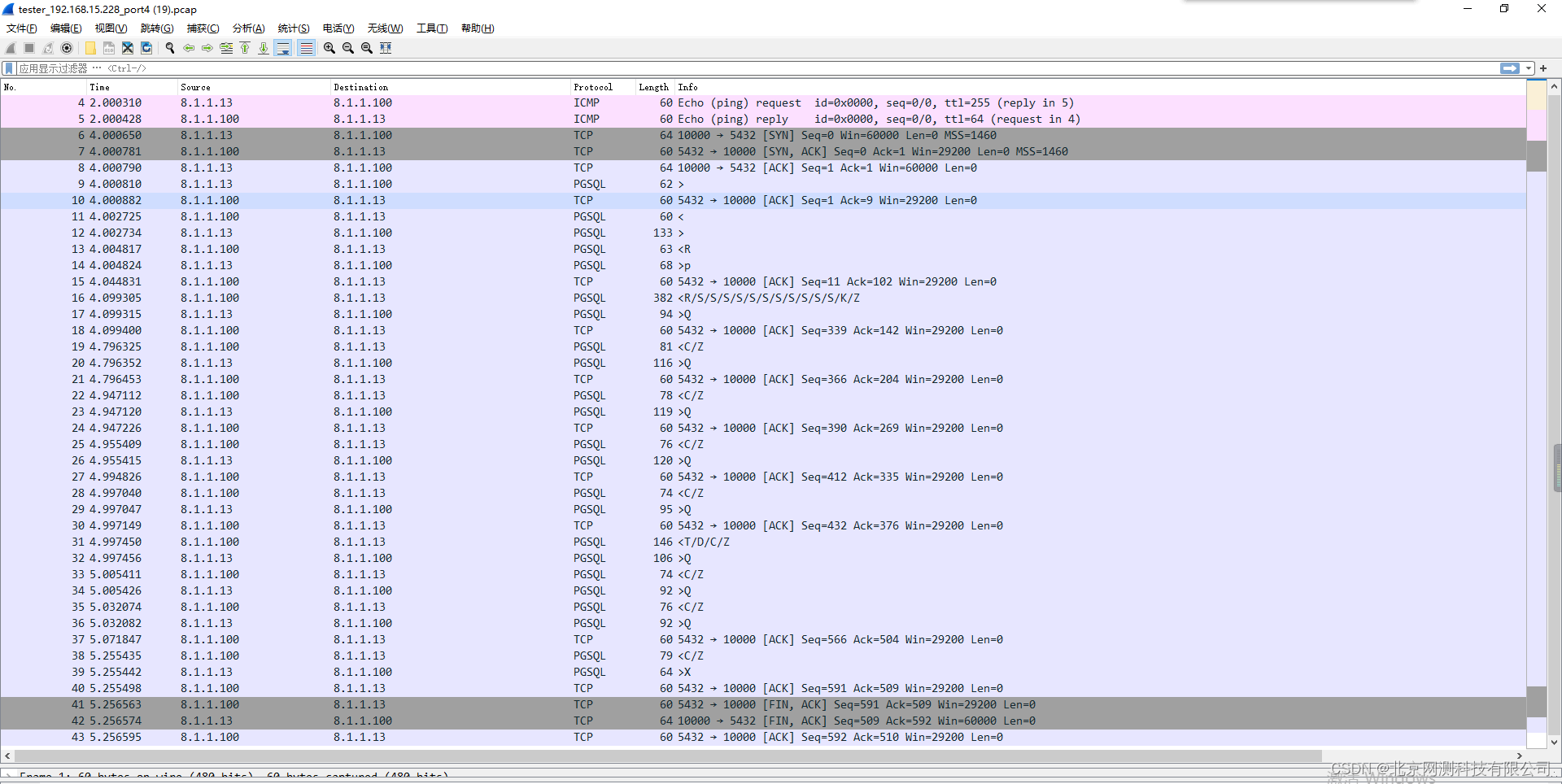
Task: Select packet 6 TCP SYN row
Action: click(763, 136)
